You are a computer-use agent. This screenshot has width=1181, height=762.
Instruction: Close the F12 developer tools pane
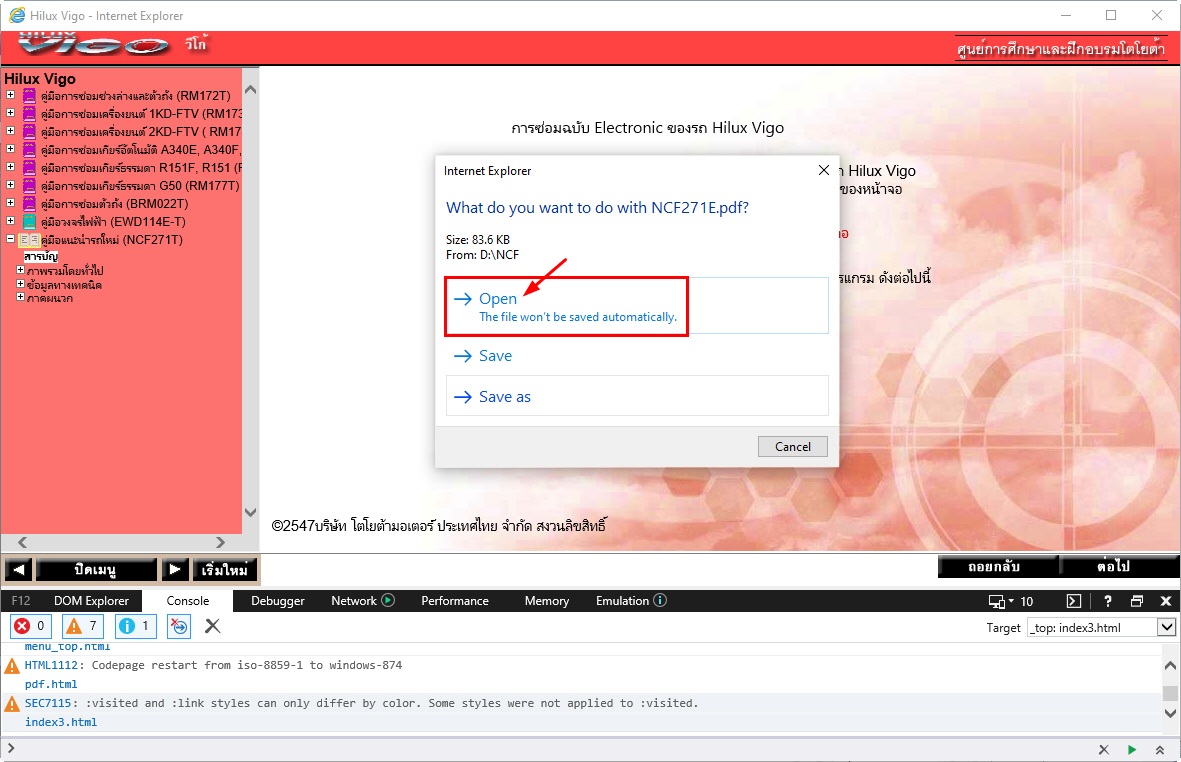click(1166, 601)
